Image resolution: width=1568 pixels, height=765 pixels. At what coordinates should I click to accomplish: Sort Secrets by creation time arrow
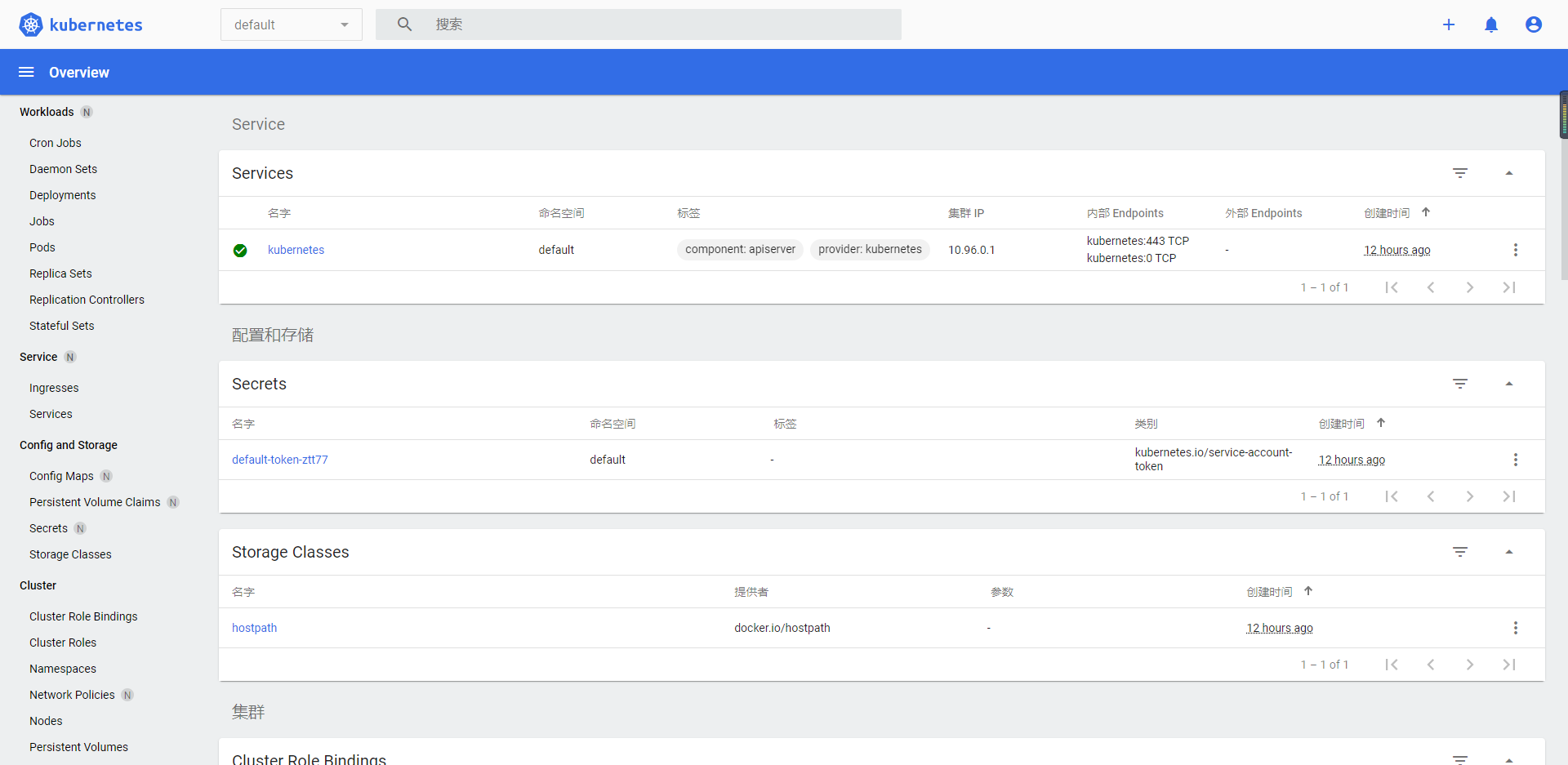1381,423
